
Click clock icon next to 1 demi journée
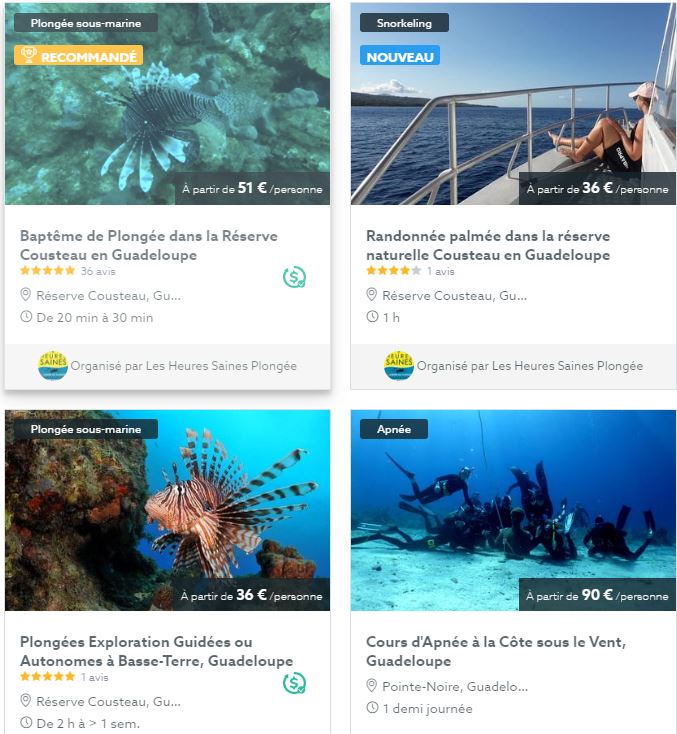372,707
